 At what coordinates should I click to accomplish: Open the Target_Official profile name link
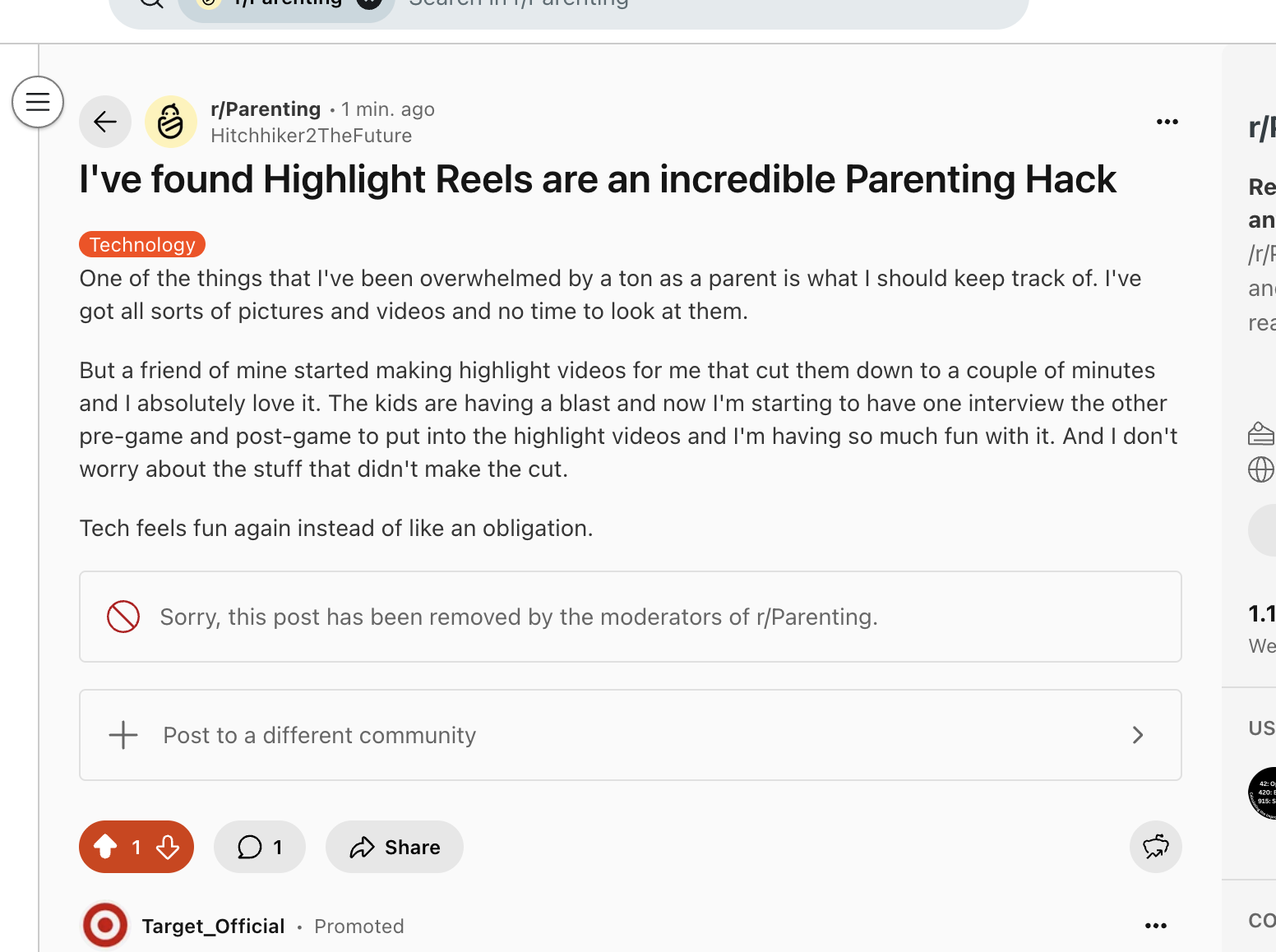coord(213,927)
